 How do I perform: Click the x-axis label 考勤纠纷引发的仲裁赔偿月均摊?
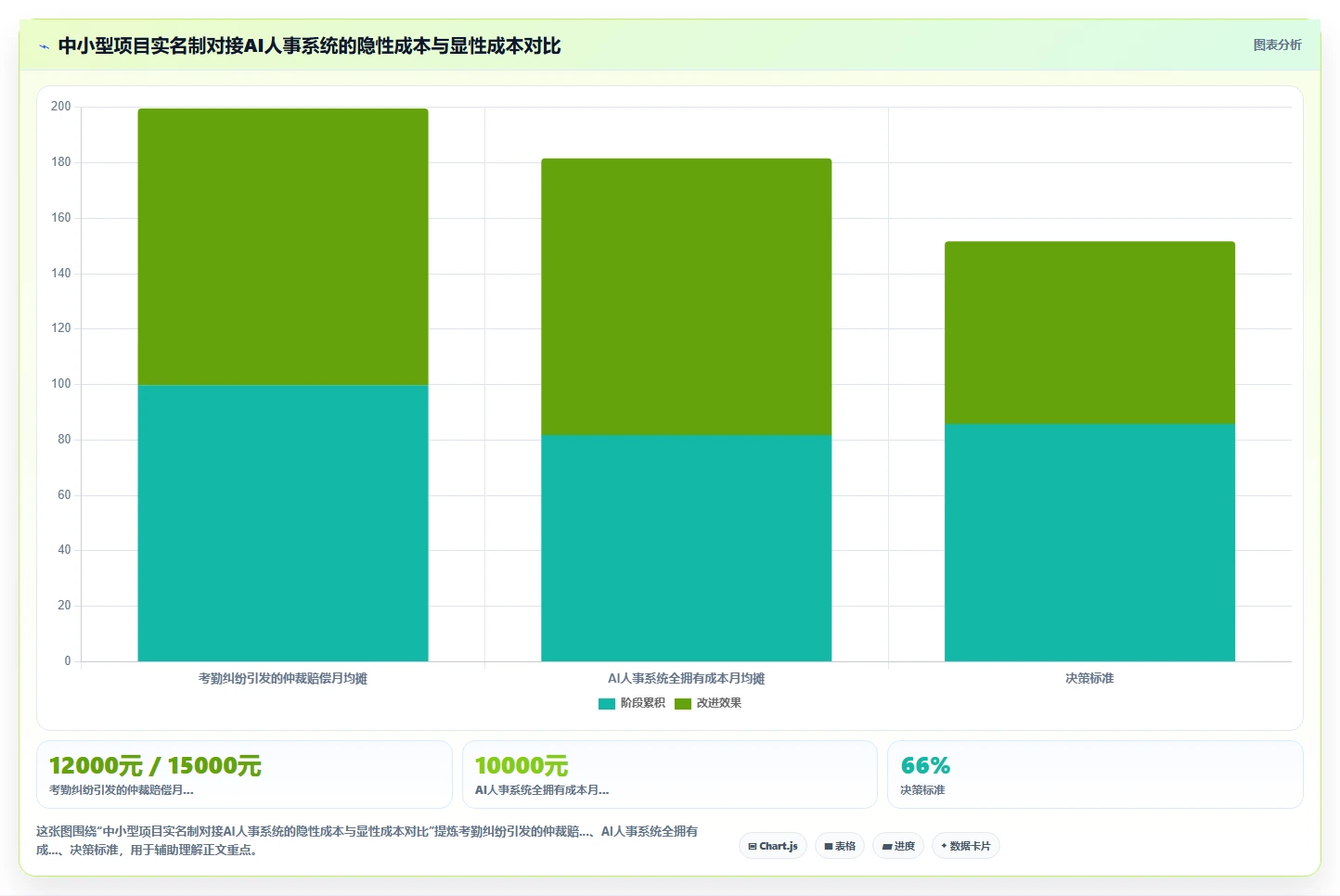tap(283, 679)
